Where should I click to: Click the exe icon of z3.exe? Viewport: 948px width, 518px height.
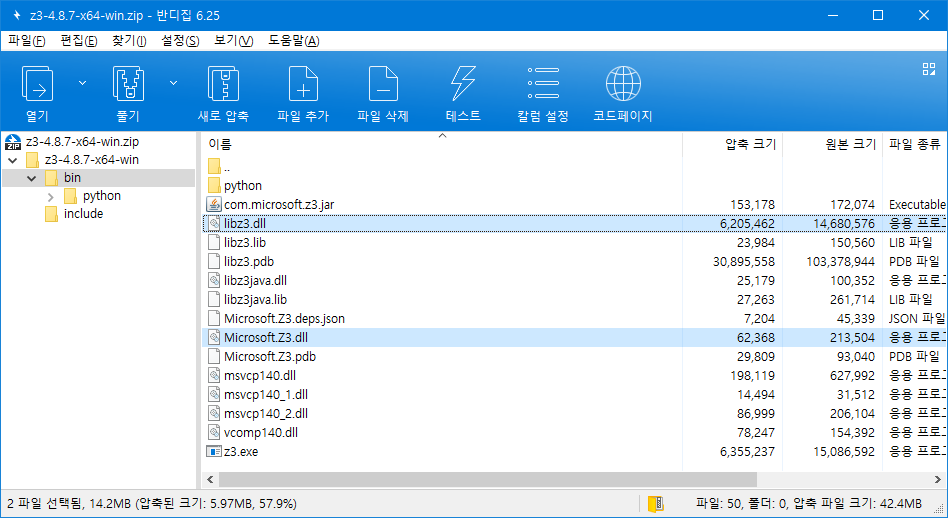(213, 452)
